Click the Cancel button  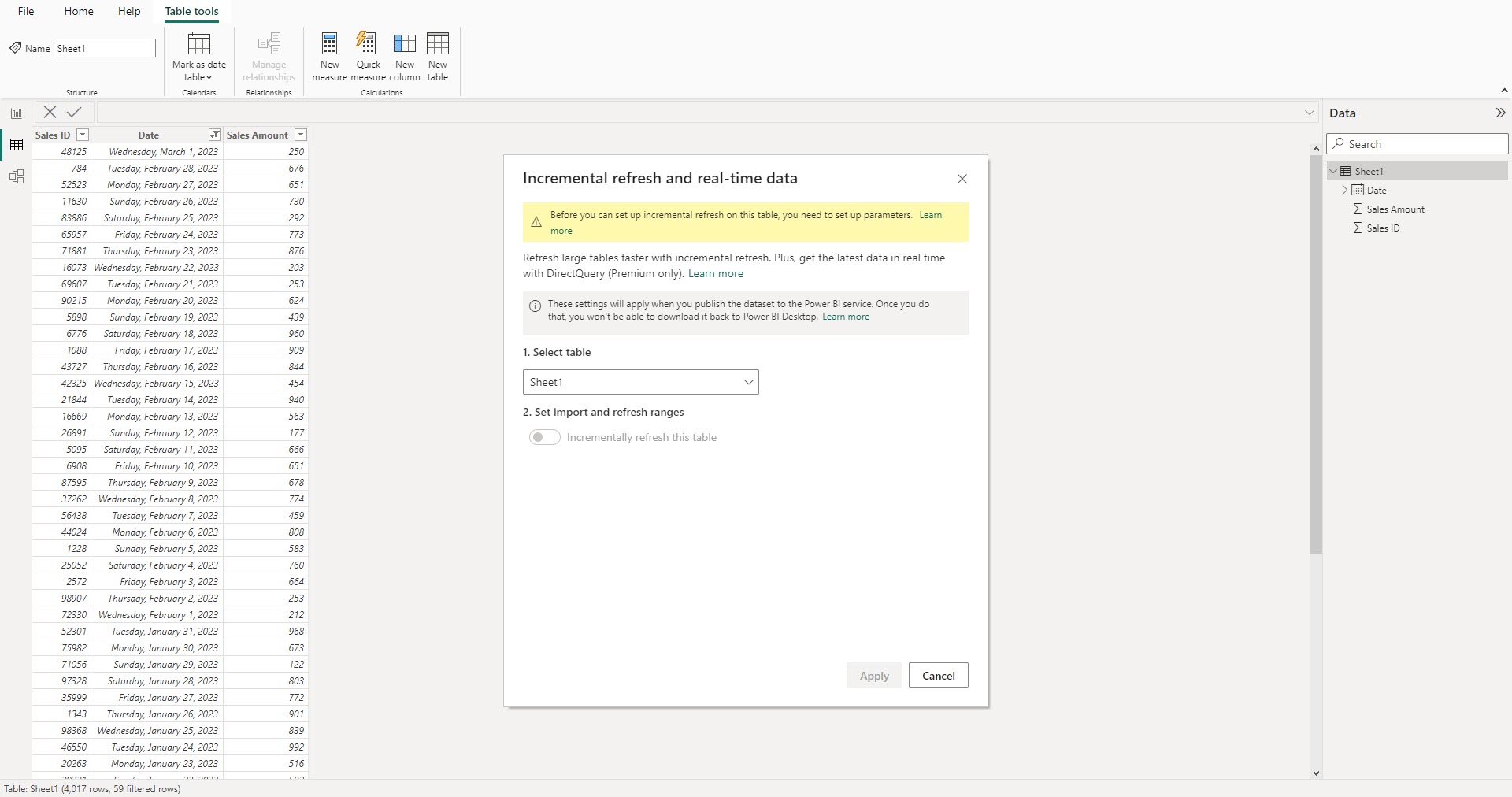(x=938, y=676)
